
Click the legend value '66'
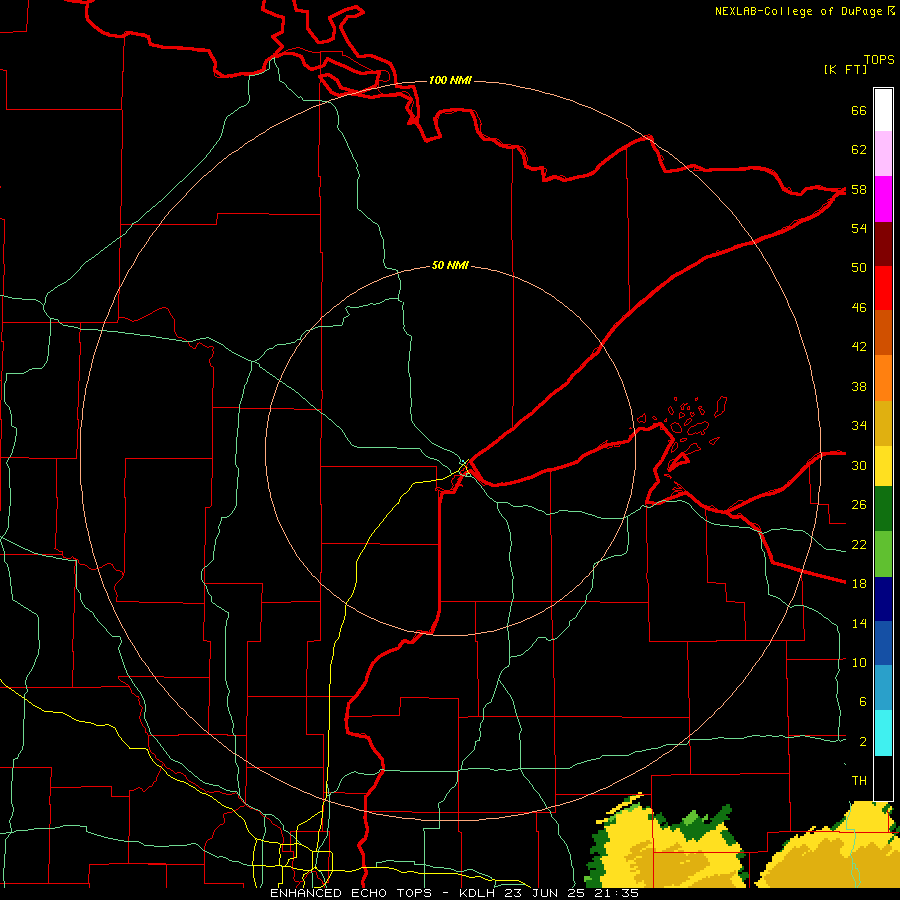coord(859,110)
